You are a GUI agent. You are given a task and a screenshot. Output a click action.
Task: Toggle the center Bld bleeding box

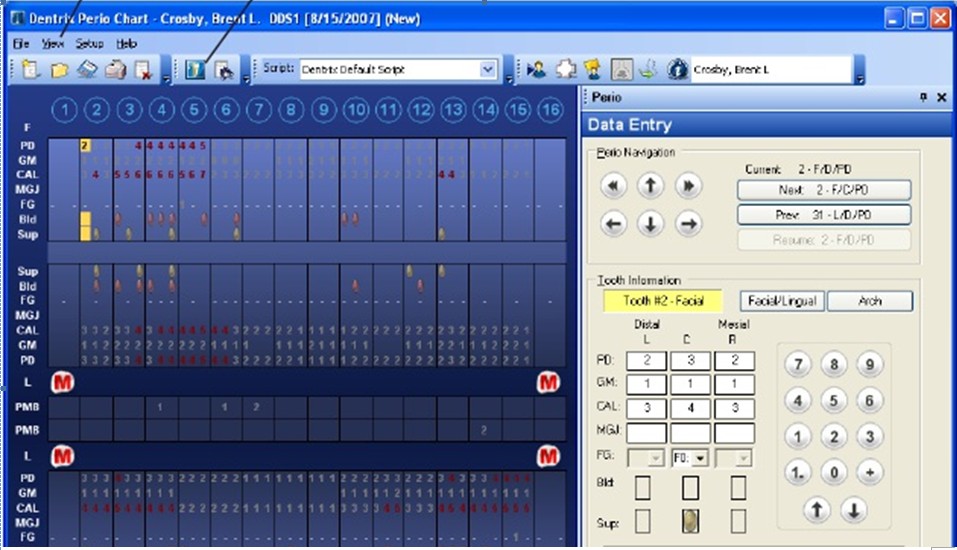coord(691,488)
